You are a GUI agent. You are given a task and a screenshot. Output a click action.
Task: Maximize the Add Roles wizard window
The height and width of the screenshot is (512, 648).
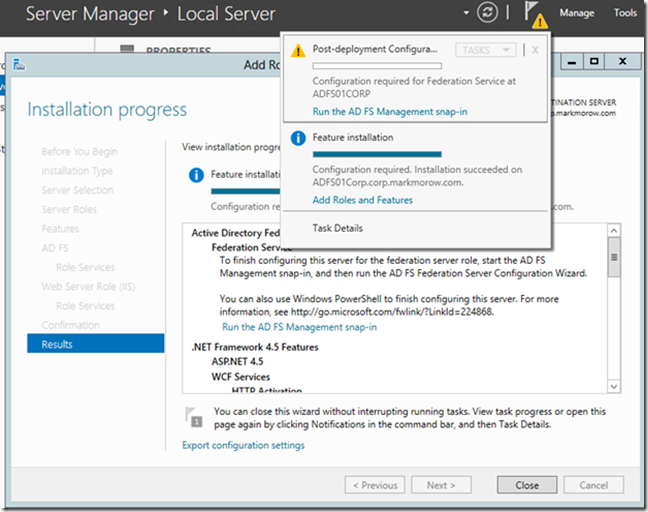coord(594,62)
